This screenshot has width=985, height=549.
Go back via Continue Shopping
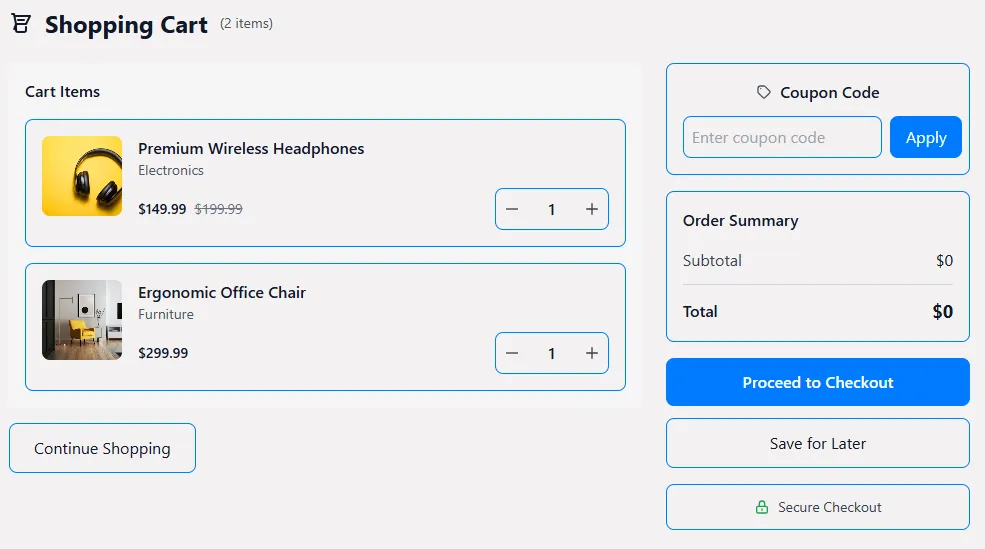pos(102,448)
